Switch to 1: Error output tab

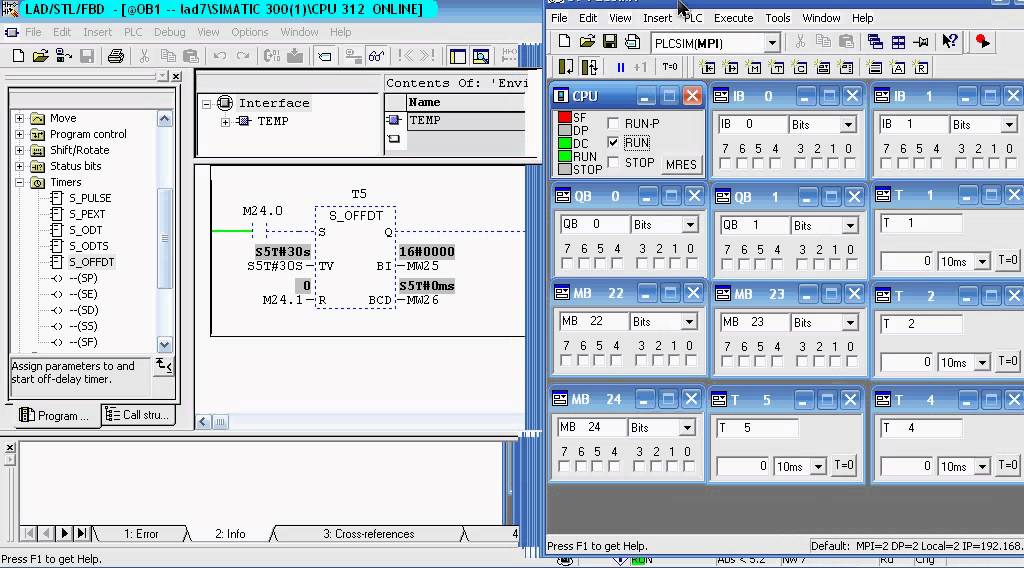click(x=141, y=534)
